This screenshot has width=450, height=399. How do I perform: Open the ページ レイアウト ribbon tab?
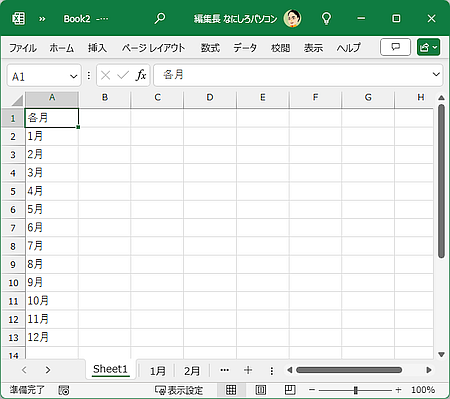(153, 48)
